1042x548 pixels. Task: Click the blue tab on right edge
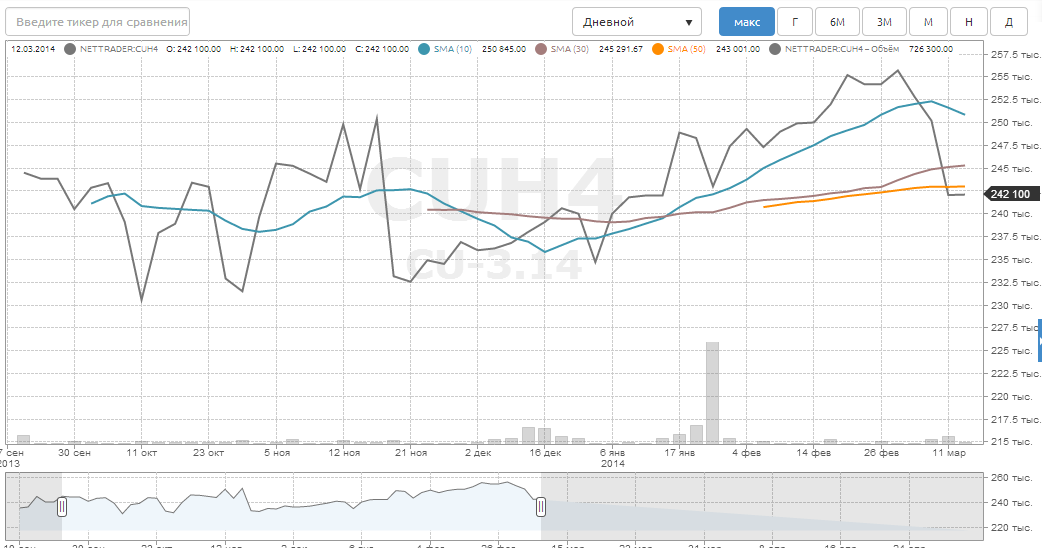click(x=1039, y=340)
